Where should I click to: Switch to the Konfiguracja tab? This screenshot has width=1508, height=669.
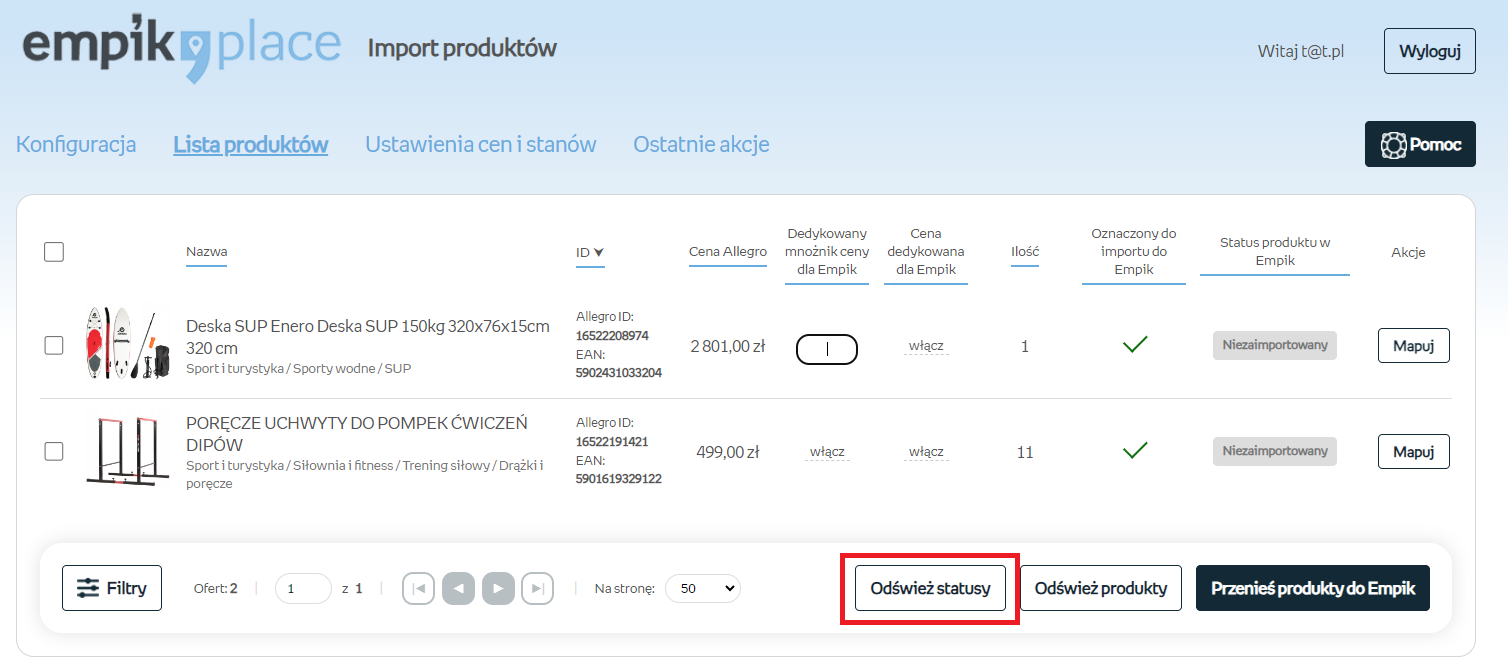[76, 144]
